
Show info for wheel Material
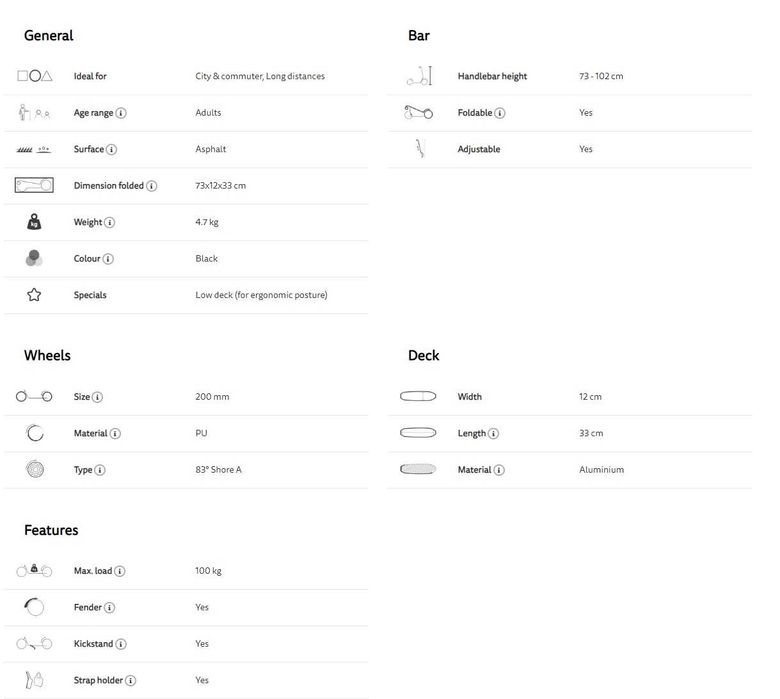(115, 434)
